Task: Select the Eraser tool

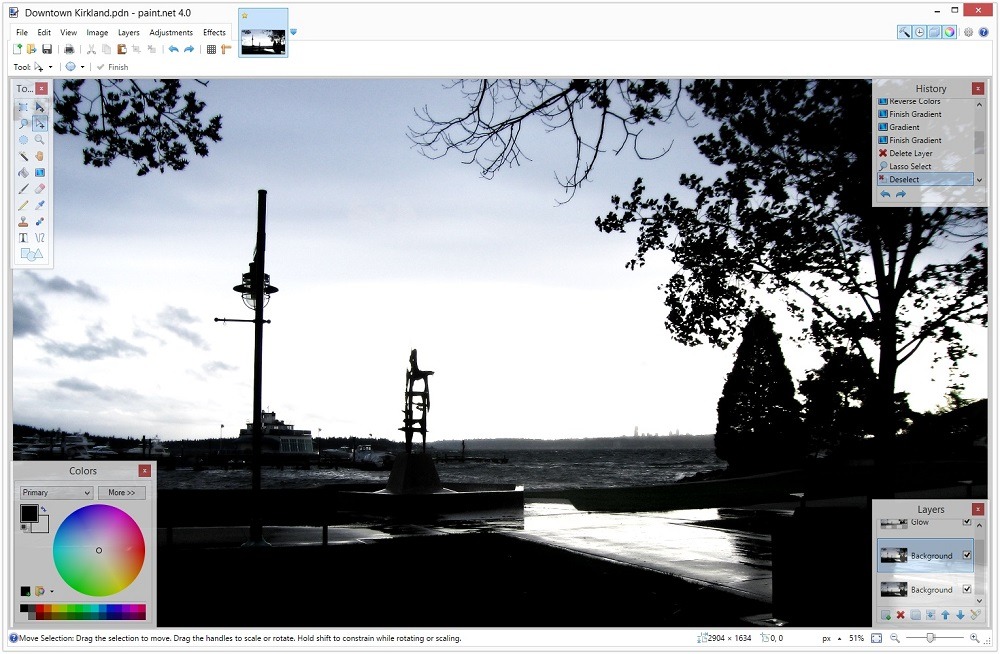Action: click(x=41, y=189)
